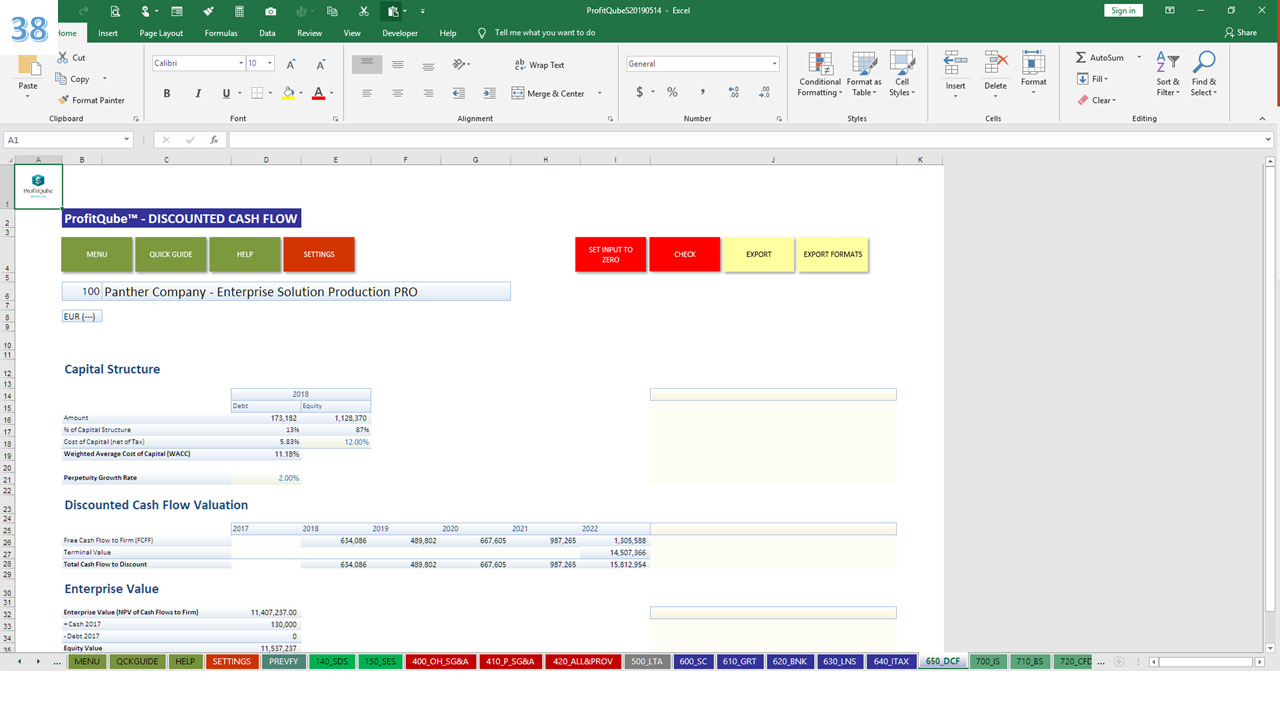Open the font color dropdown arrow

pos(331,93)
